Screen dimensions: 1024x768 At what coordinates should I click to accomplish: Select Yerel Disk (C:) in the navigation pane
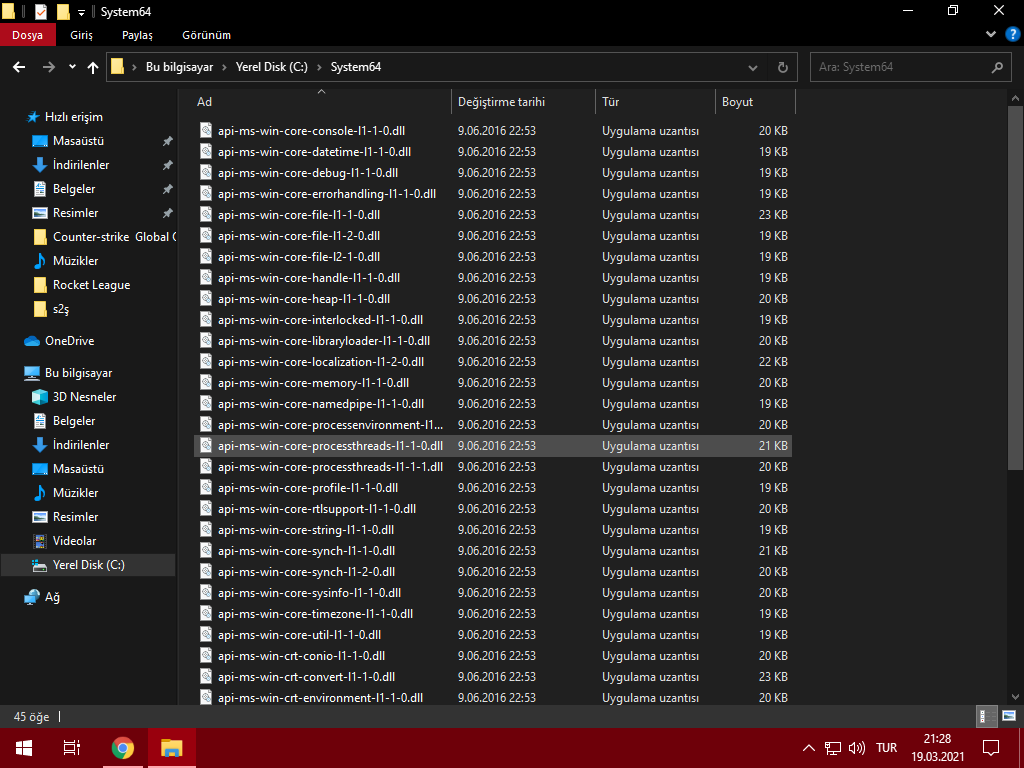(88, 565)
